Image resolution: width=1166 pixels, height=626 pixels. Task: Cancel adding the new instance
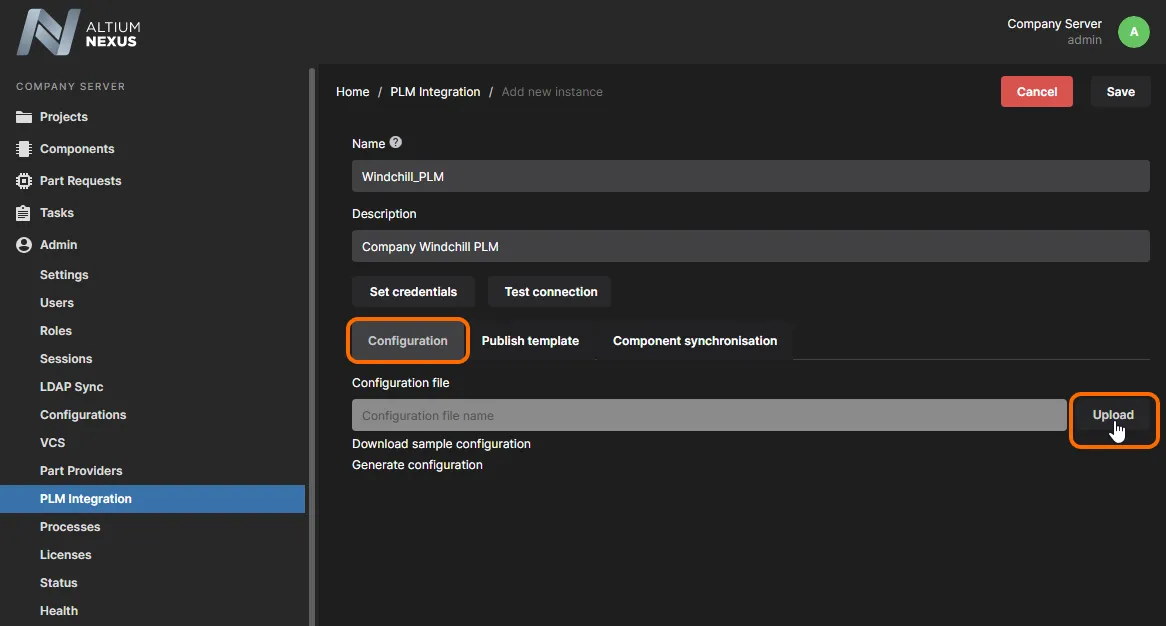click(1037, 91)
